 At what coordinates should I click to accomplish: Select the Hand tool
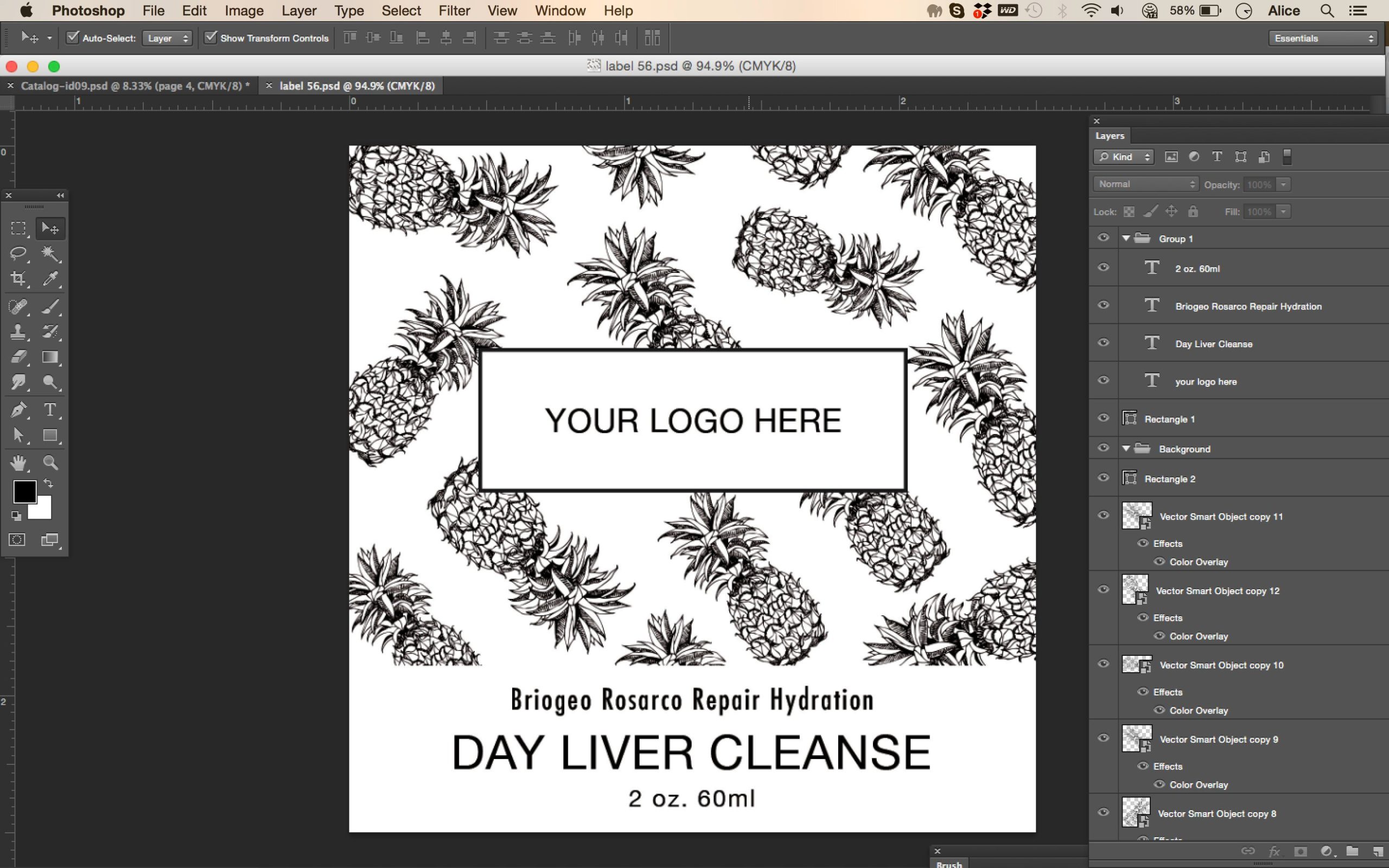[x=18, y=463]
